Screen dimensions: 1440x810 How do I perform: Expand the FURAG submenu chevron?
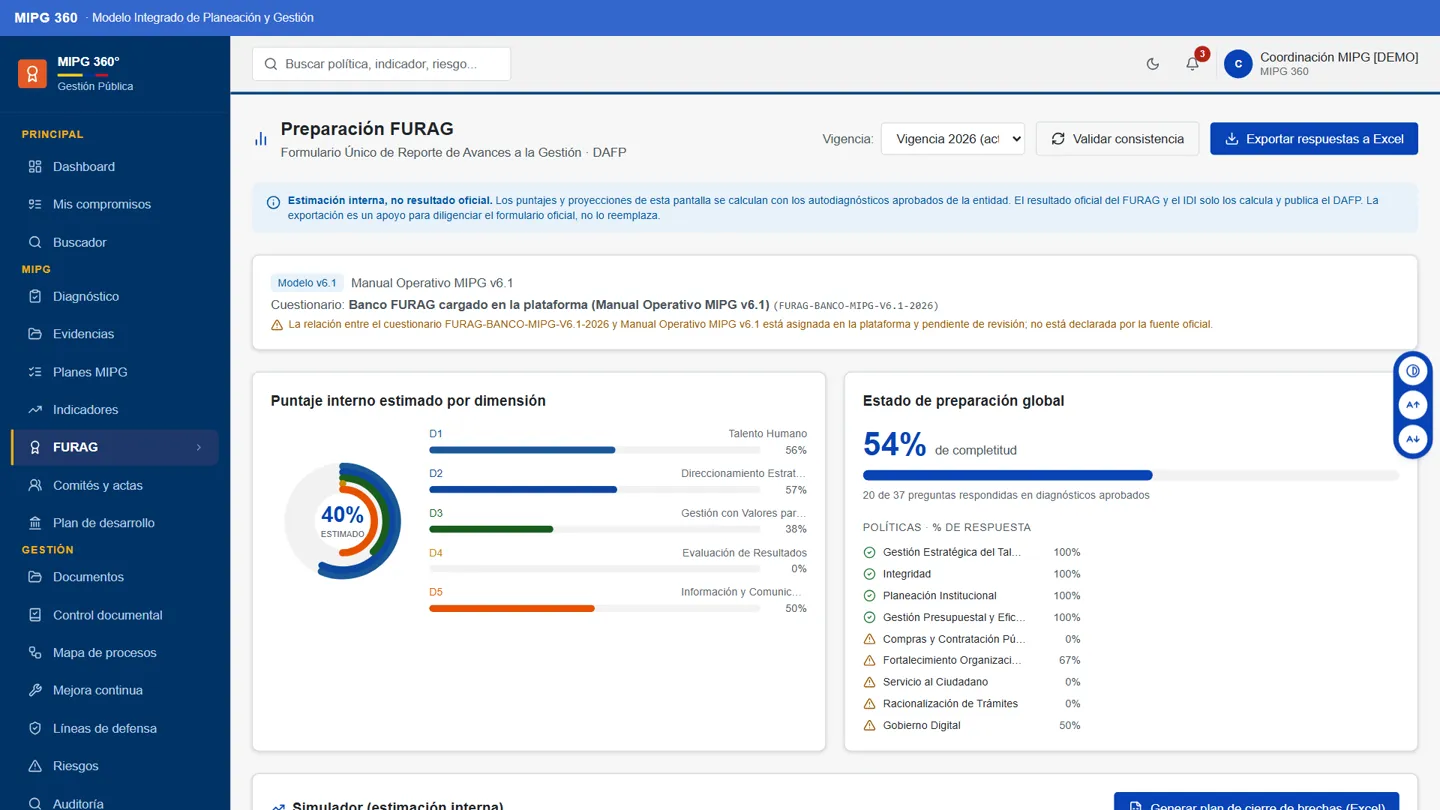point(199,448)
